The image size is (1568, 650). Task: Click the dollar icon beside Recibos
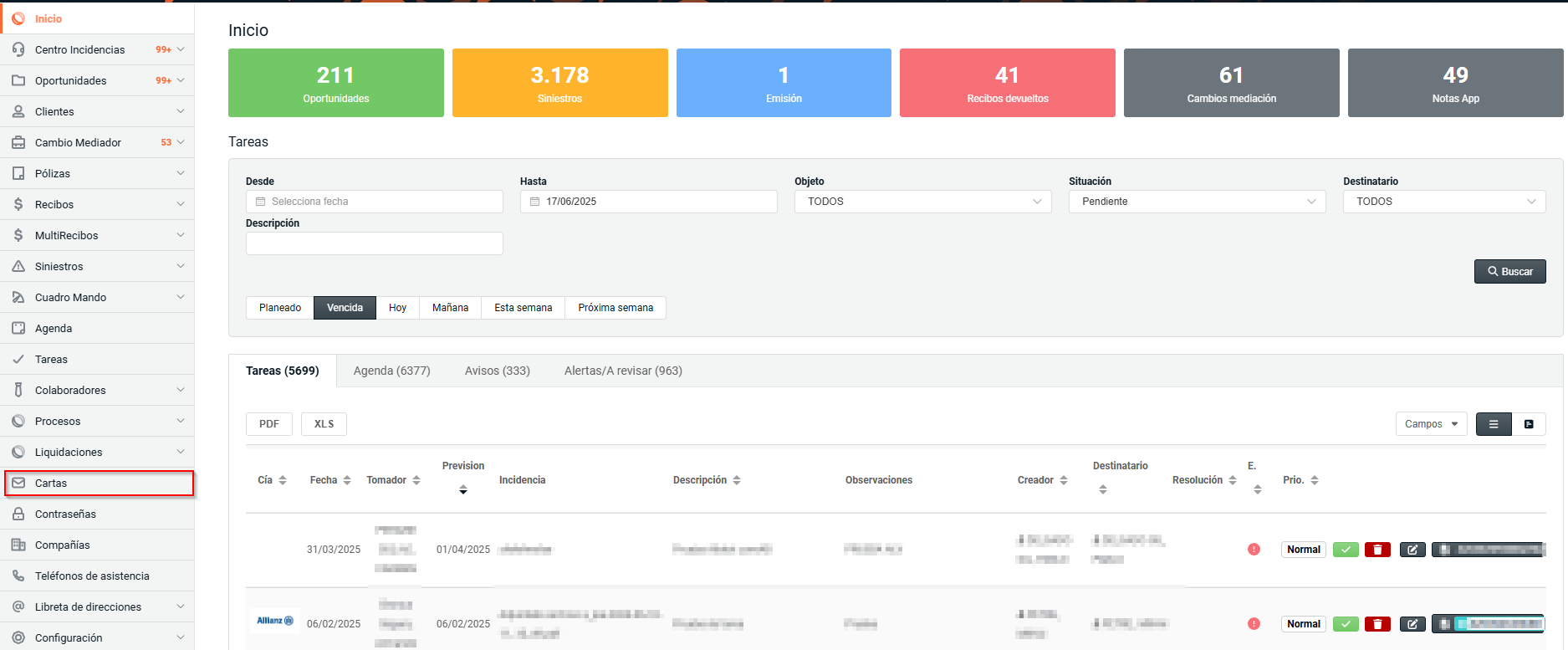pyautogui.click(x=18, y=204)
